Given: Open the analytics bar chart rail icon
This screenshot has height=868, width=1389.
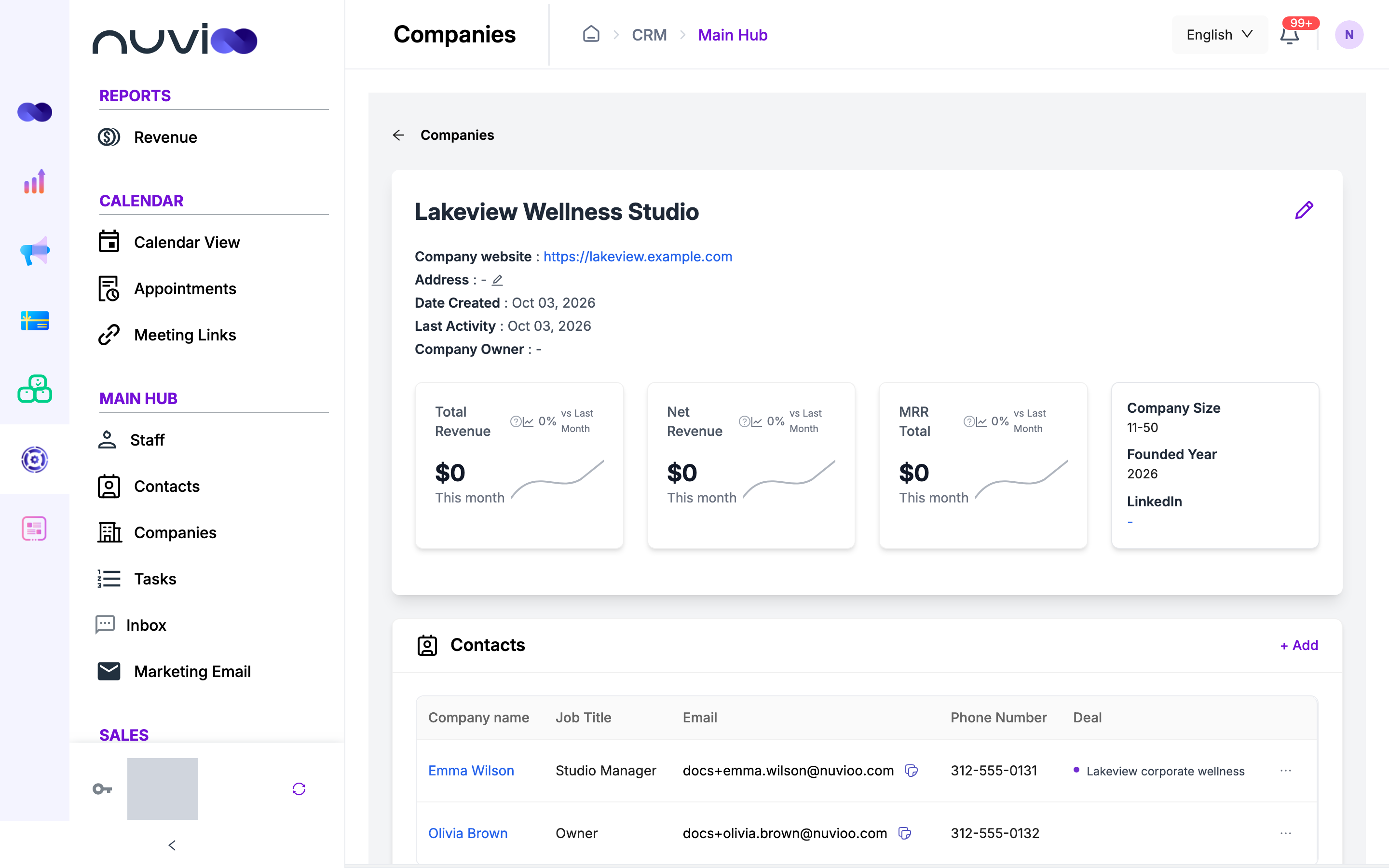Looking at the screenshot, I should point(34,181).
